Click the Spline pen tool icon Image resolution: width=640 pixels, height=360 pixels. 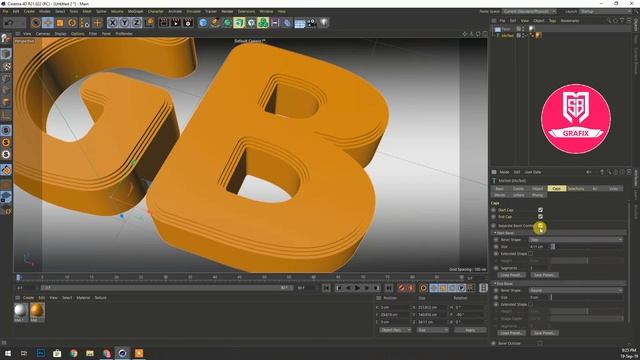coord(215,23)
